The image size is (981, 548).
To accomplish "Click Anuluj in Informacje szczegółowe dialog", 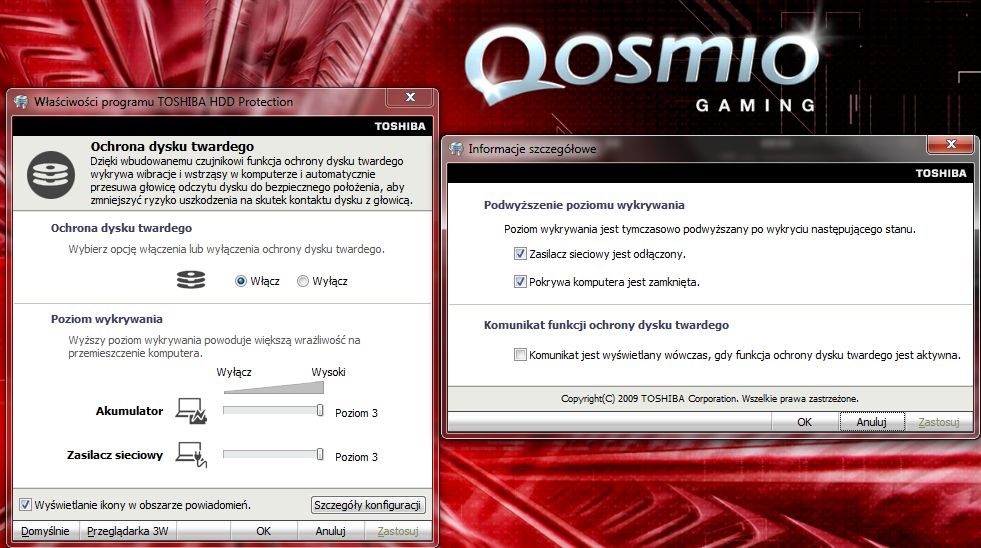I will pos(872,422).
